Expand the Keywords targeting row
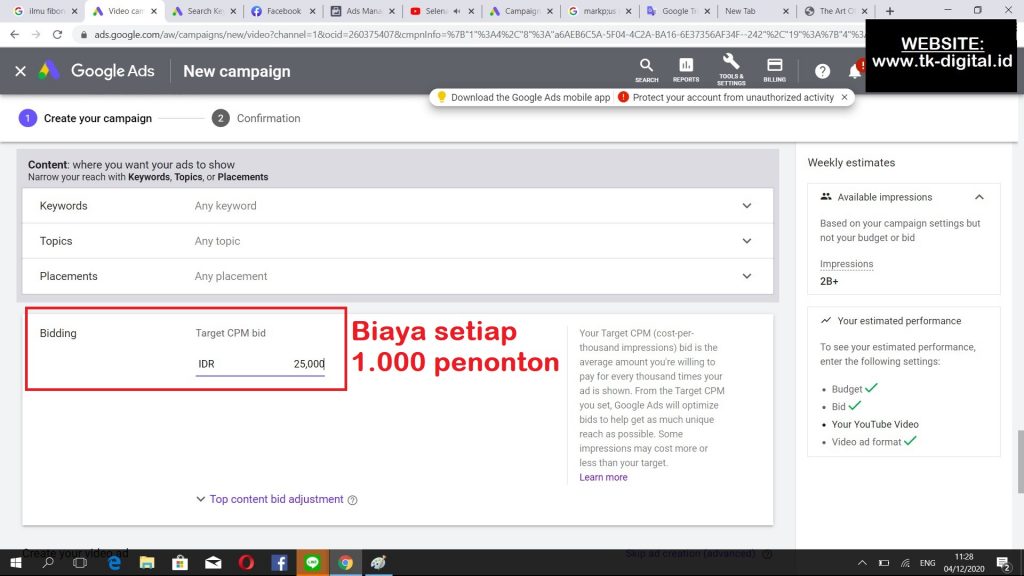 pos(746,206)
